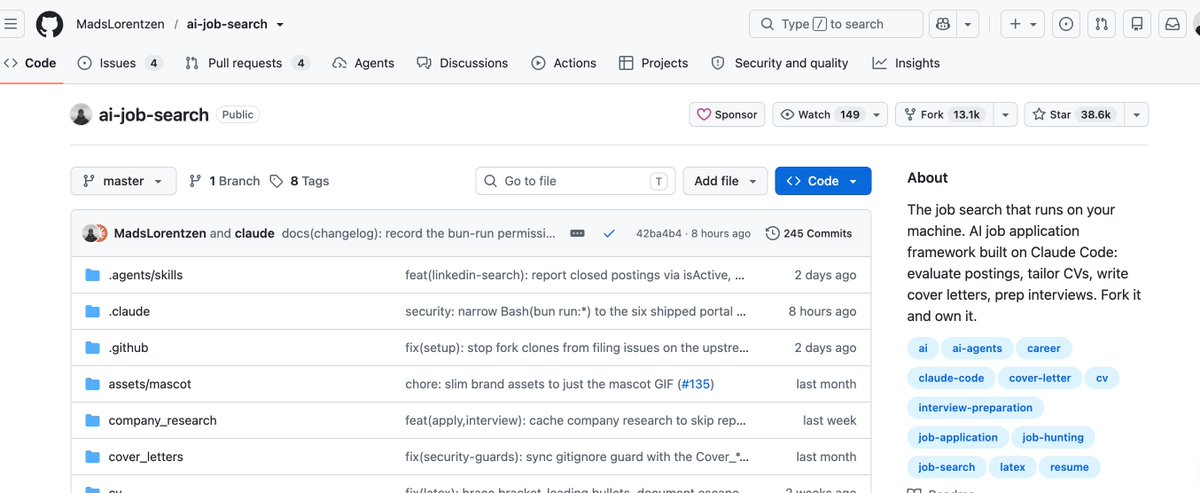This screenshot has height=493, width=1200.
Task: Click the .github folder icon
Action: tap(93, 348)
